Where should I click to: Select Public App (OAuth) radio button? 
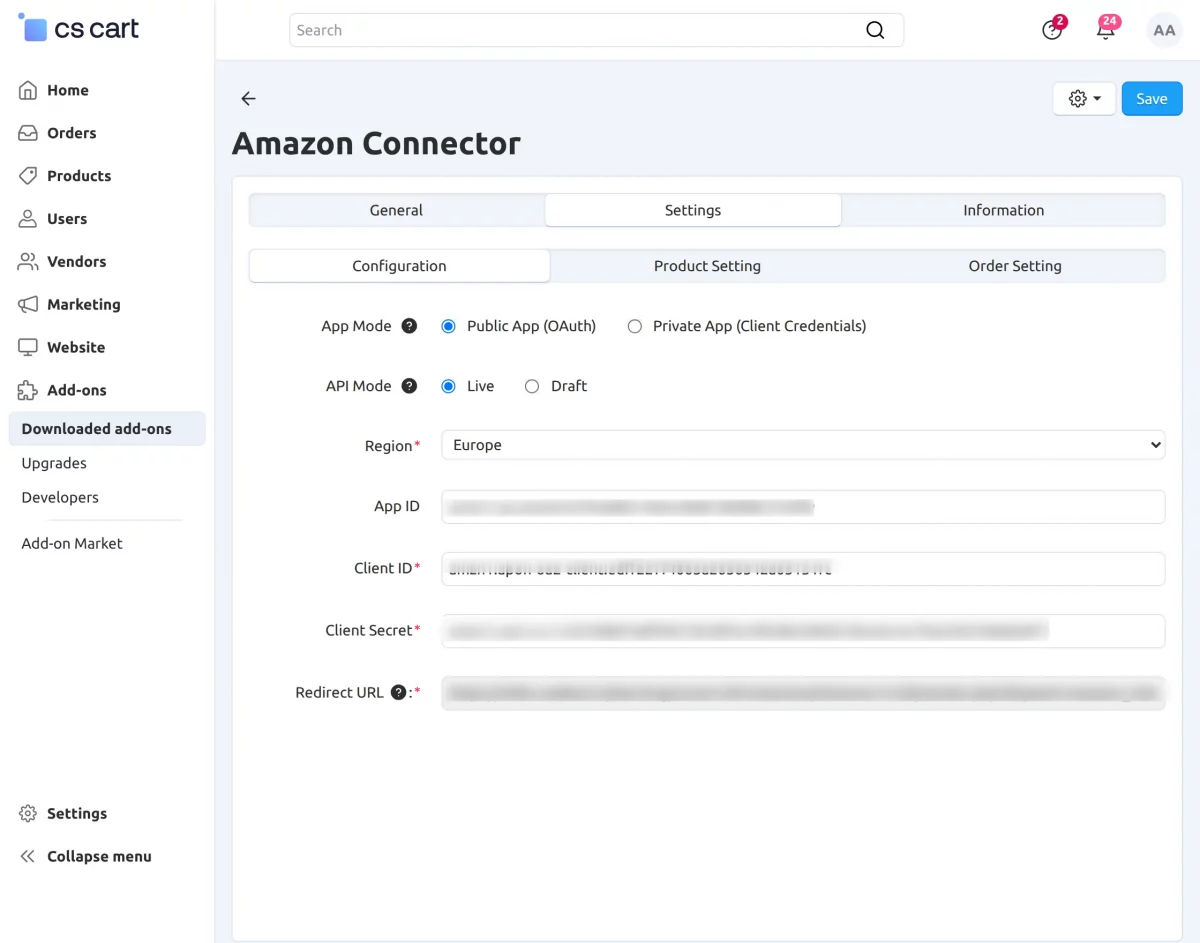448,326
